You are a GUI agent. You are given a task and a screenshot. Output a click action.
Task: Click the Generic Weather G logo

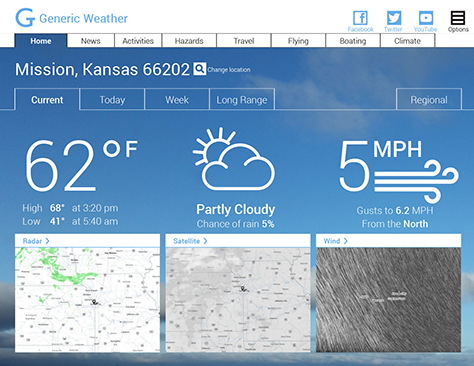pyautogui.click(x=25, y=18)
